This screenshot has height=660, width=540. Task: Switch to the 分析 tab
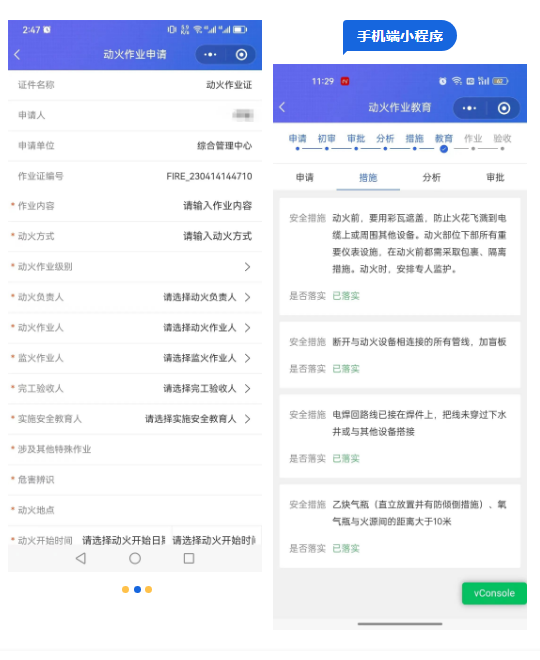point(432,178)
